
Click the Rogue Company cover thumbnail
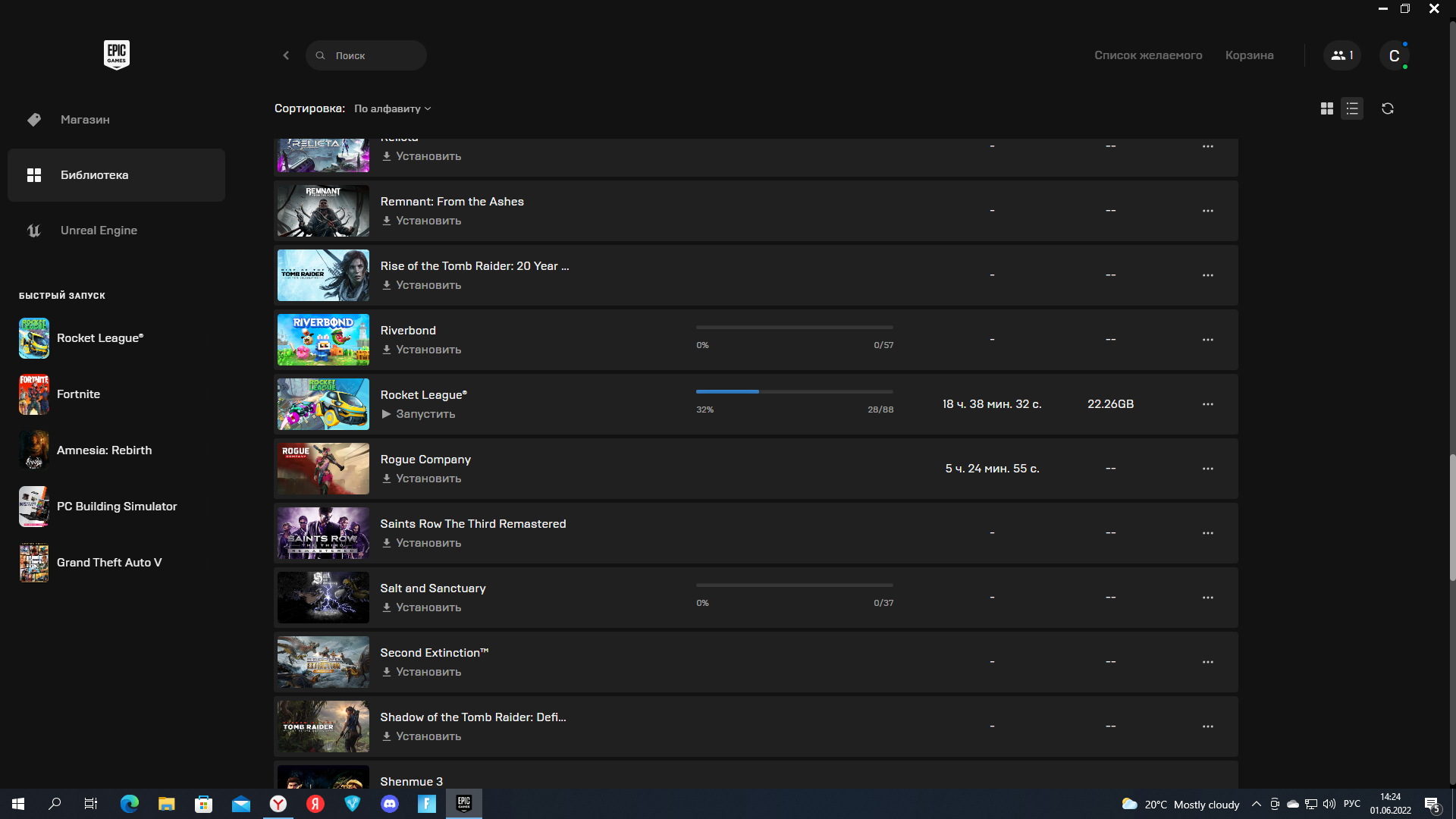[x=323, y=469]
